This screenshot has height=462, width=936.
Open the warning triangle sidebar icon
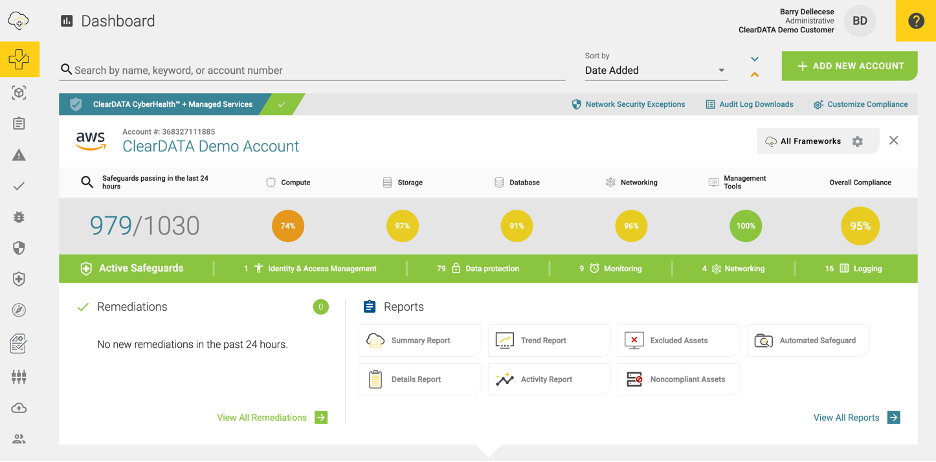tap(19, 156)
